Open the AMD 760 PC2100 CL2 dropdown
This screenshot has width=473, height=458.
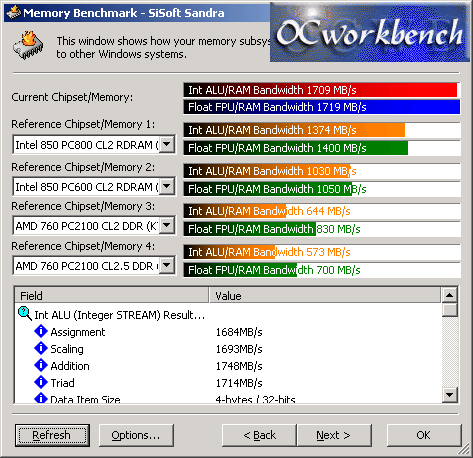tap(167, 226)
